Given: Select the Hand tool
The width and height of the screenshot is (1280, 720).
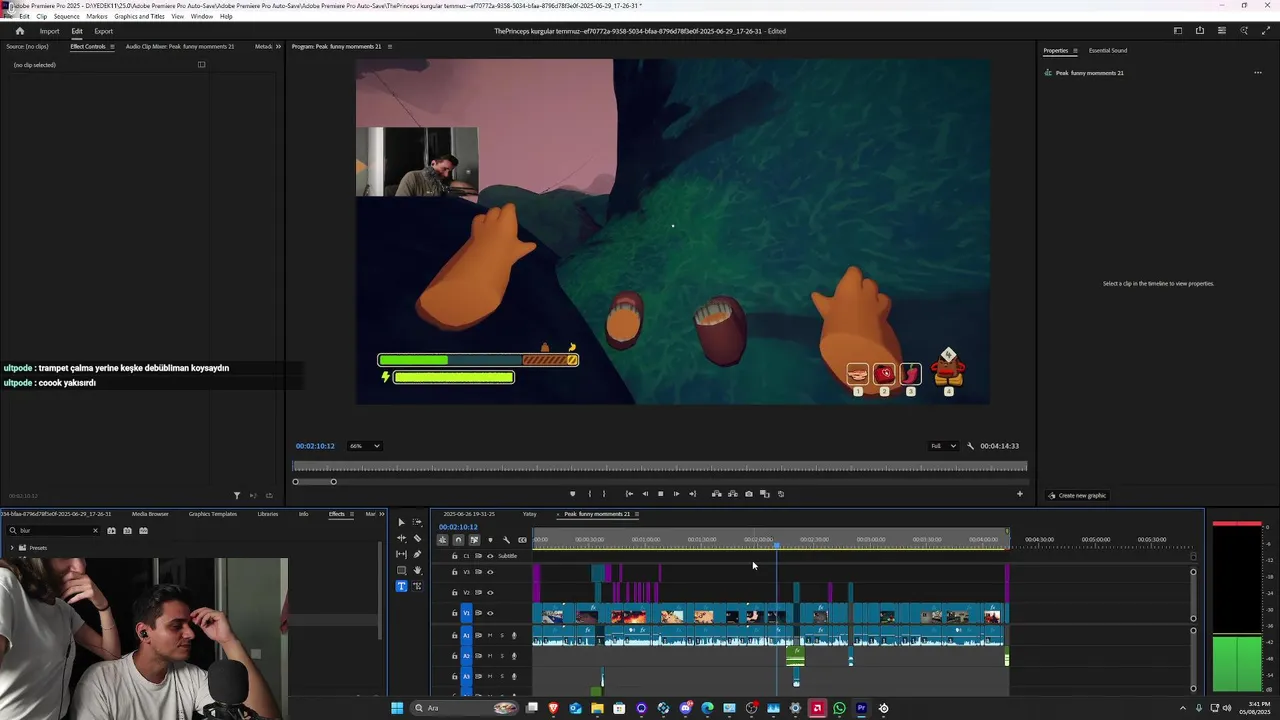Looking at the screenshot, I should click(417, 570).
